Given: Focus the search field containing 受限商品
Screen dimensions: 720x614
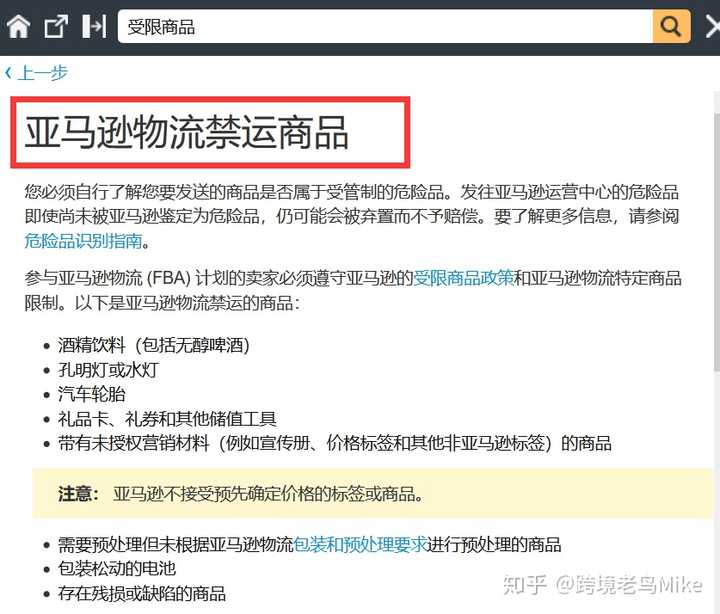Looking at the screenshot, I should tap(385, 27).
